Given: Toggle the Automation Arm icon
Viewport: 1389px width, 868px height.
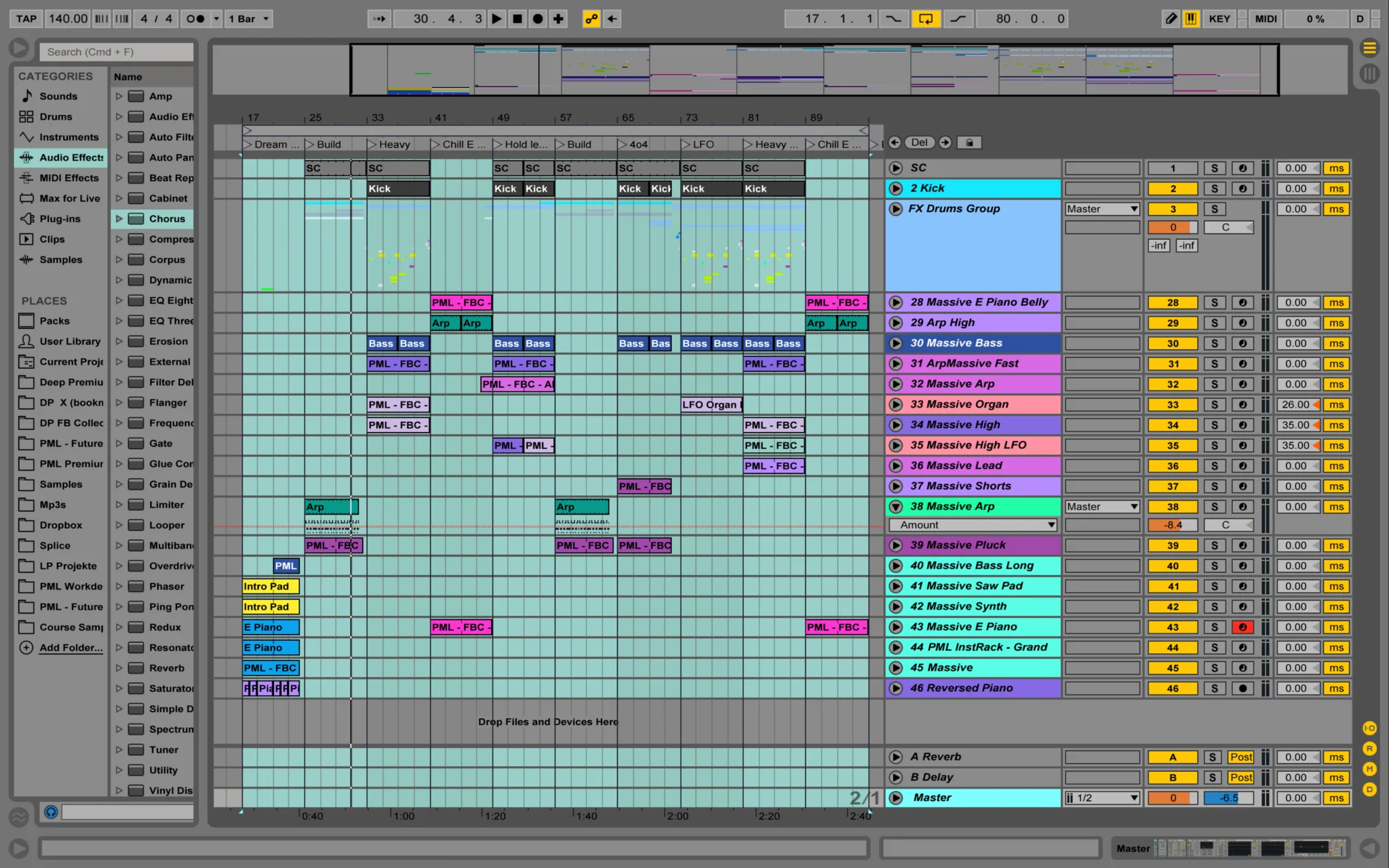Looking at the screenshot, I should [x=591, y=19].
